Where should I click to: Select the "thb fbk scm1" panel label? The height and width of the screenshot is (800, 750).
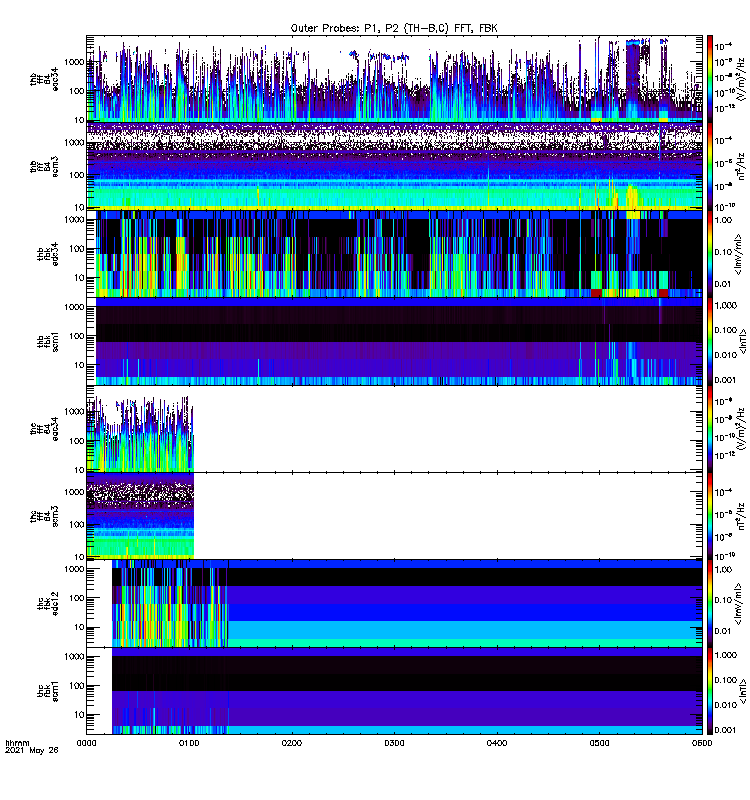[47, 341]
